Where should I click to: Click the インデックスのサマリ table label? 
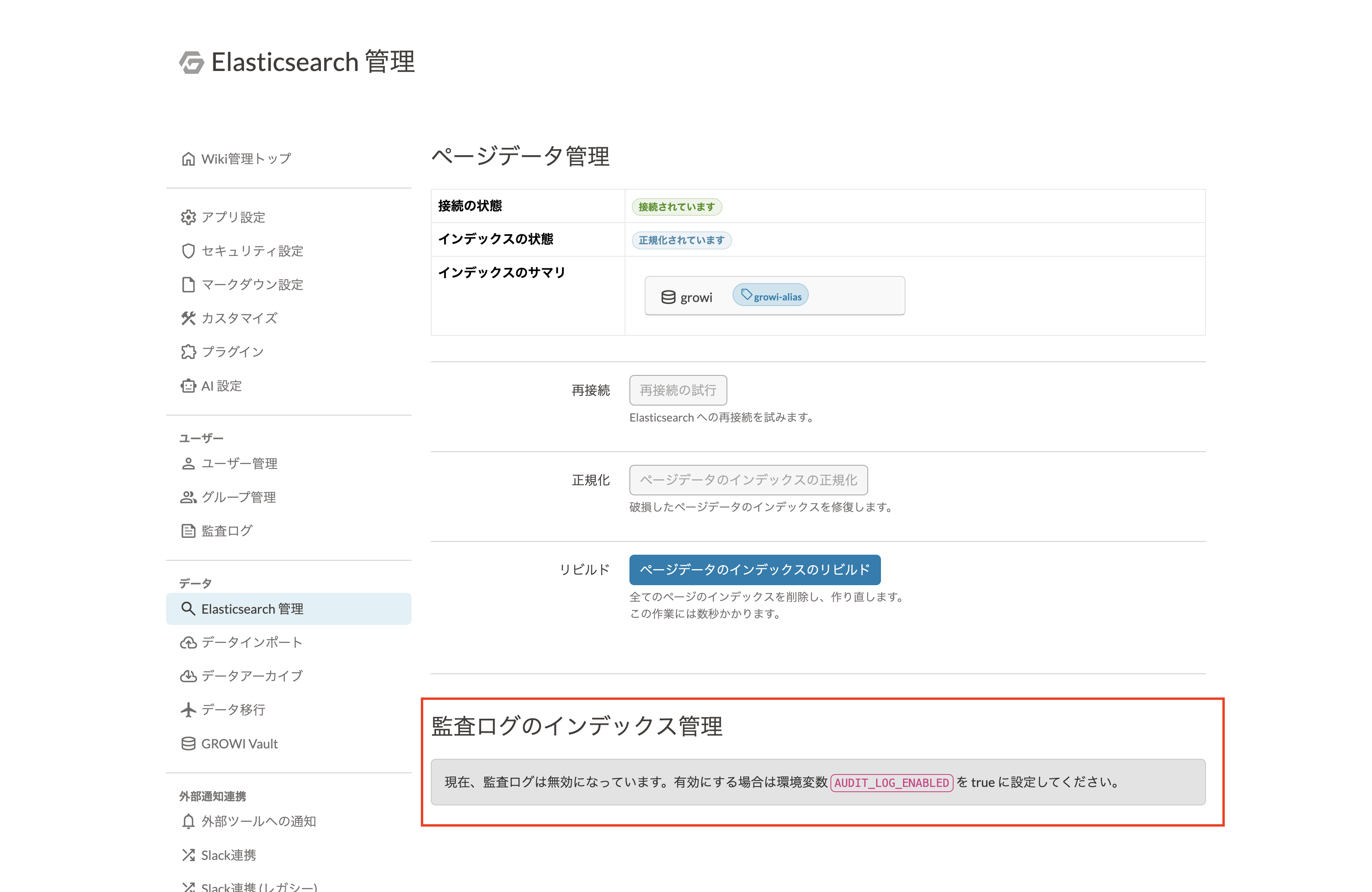(x=501, y=273)
